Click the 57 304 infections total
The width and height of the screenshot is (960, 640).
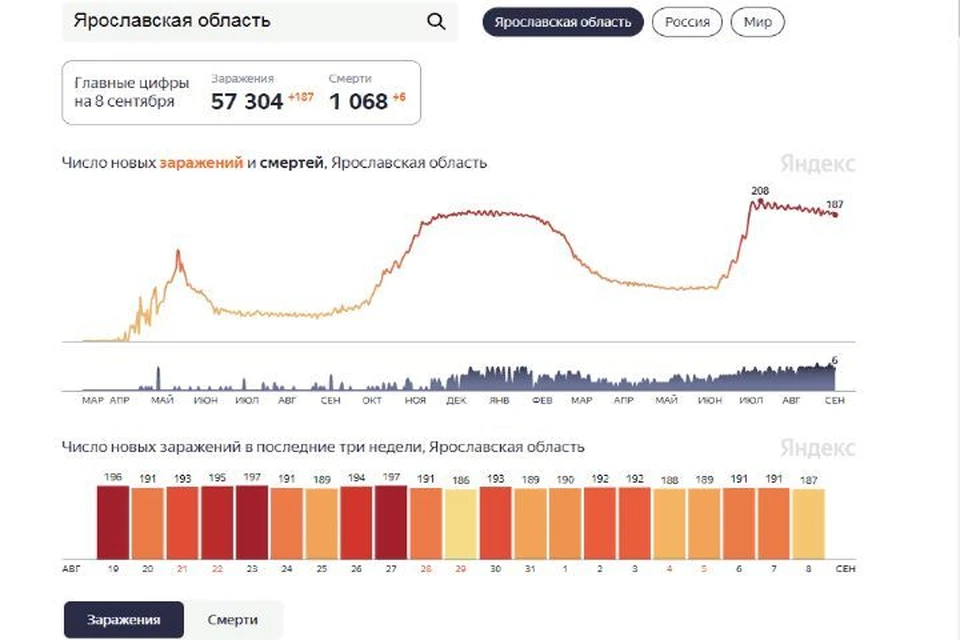pyautogui.click(x=247, y=101)
